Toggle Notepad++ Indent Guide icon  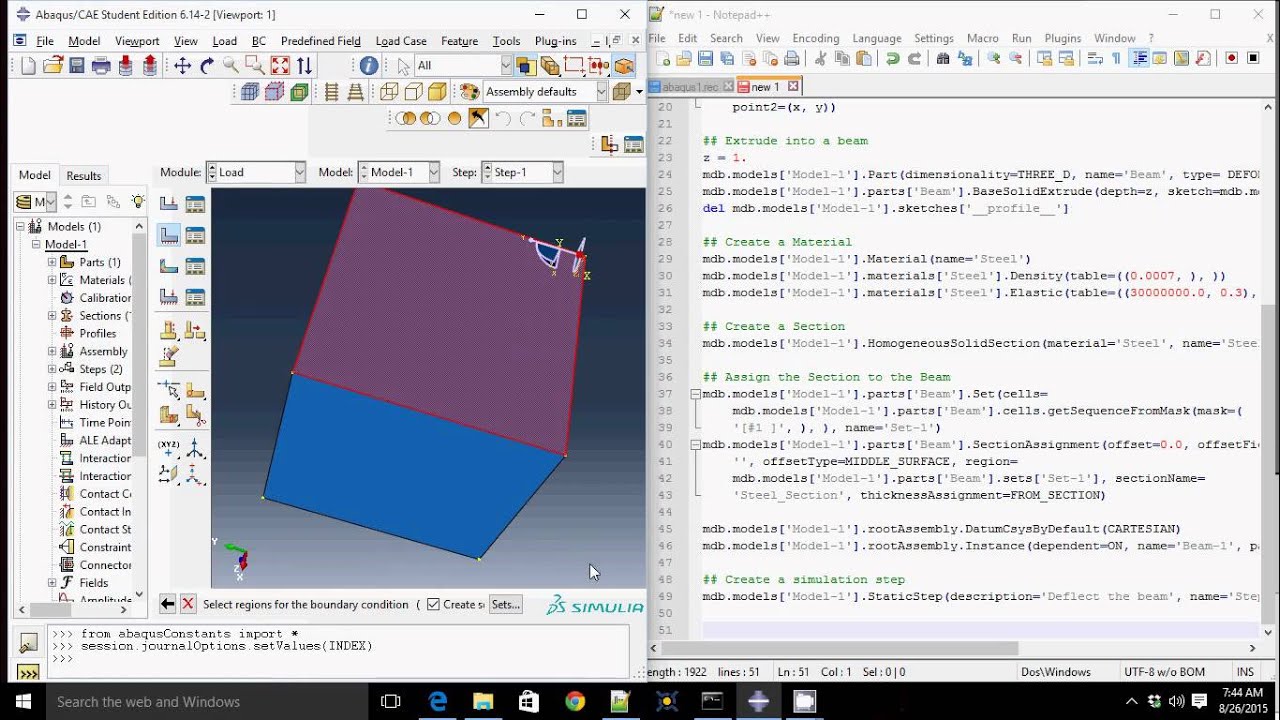pyautogui.click(x=1139, y=59)
